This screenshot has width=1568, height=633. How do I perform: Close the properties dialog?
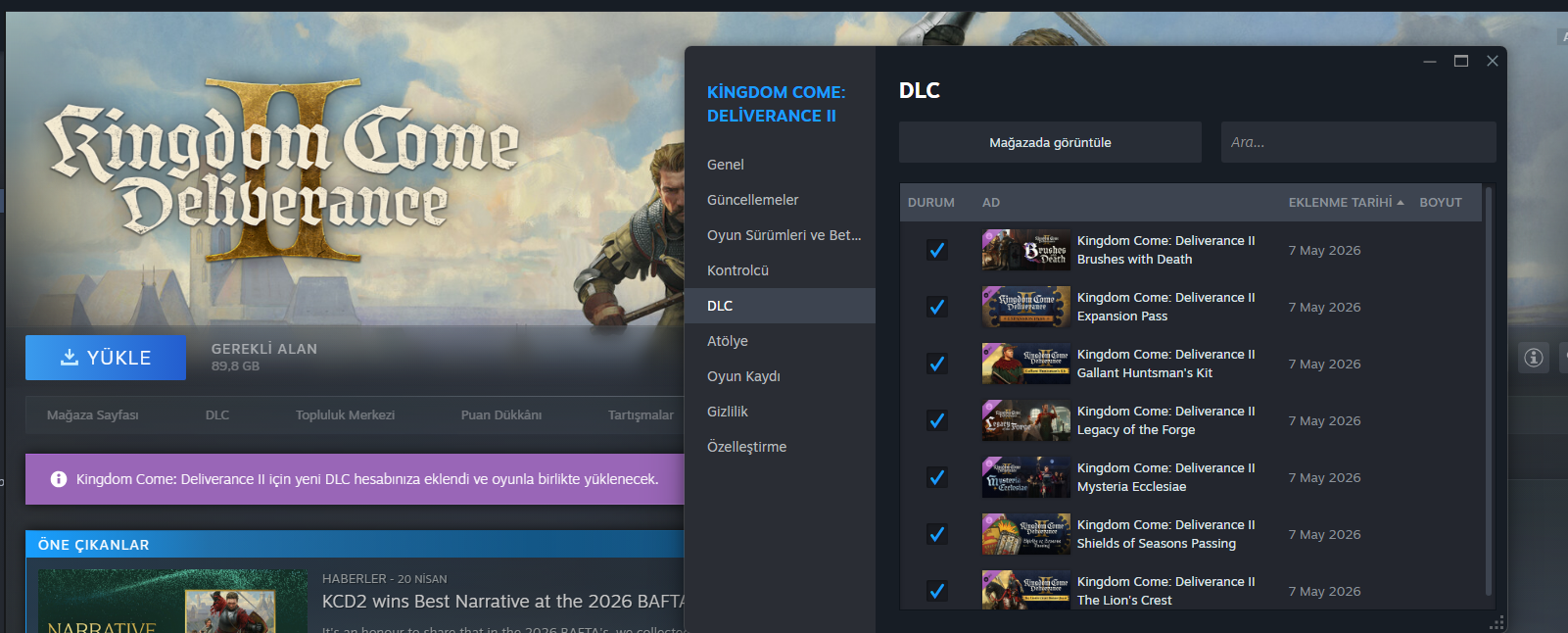click(1493, 61)
